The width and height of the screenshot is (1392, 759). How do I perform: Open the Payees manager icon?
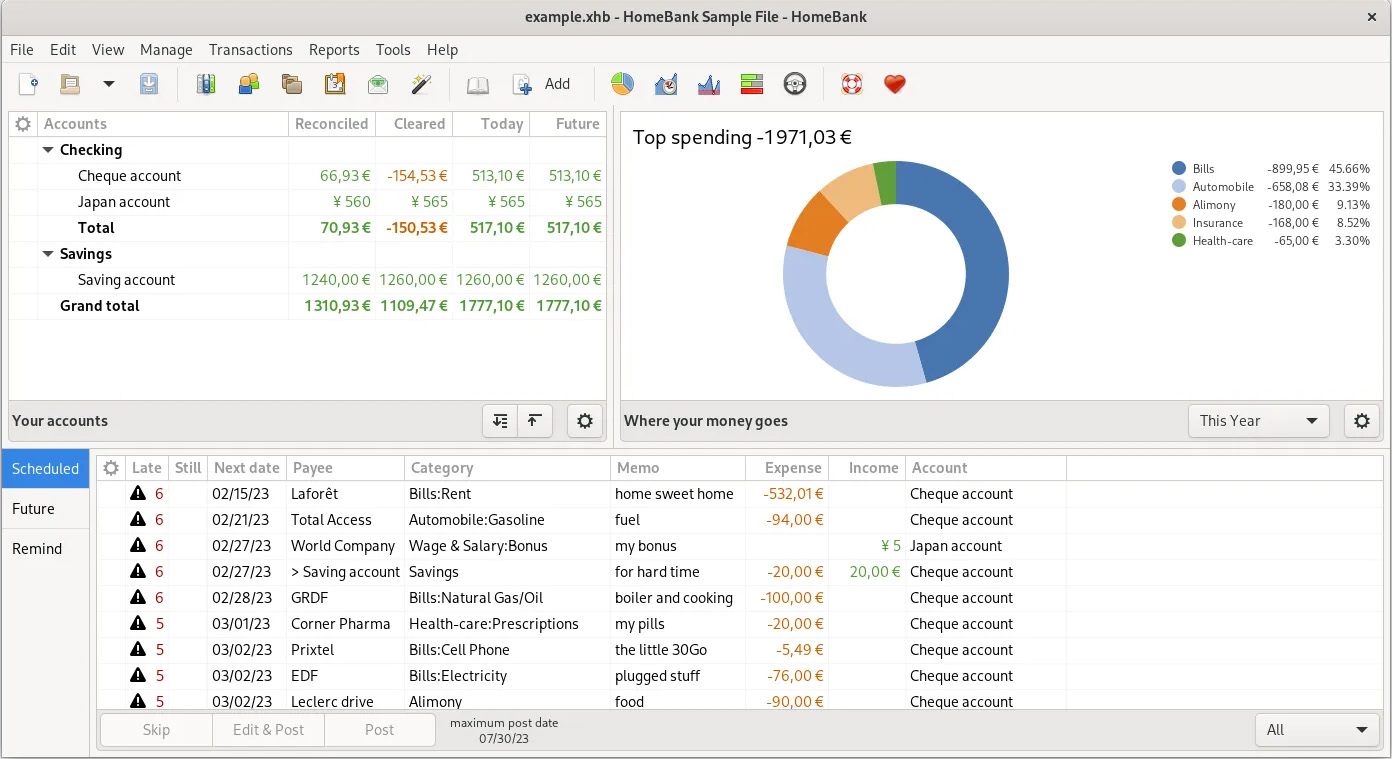pyautogui.click(x=249, y=85)
